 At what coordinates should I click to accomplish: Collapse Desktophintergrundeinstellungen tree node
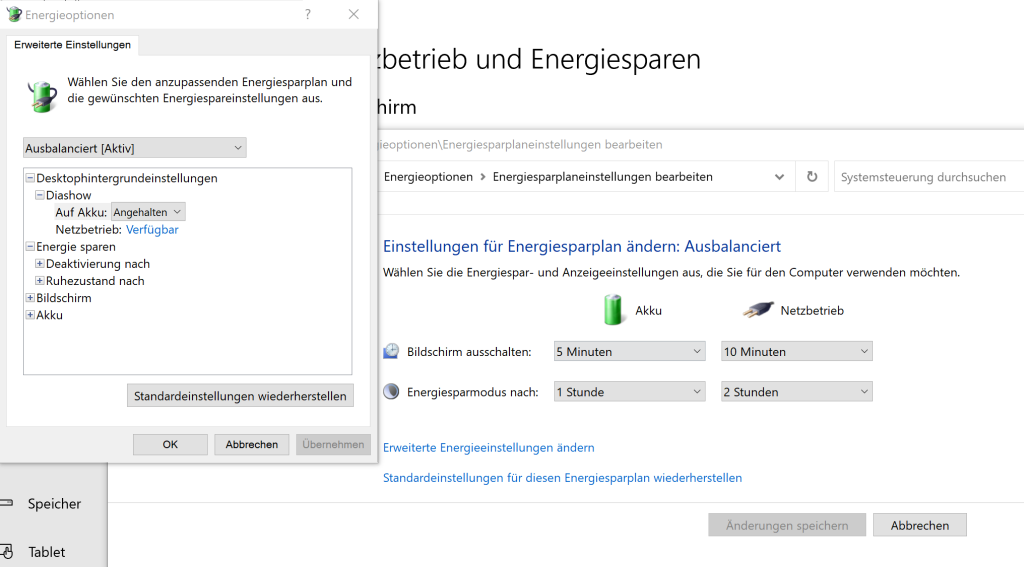(x=30, y=178)
